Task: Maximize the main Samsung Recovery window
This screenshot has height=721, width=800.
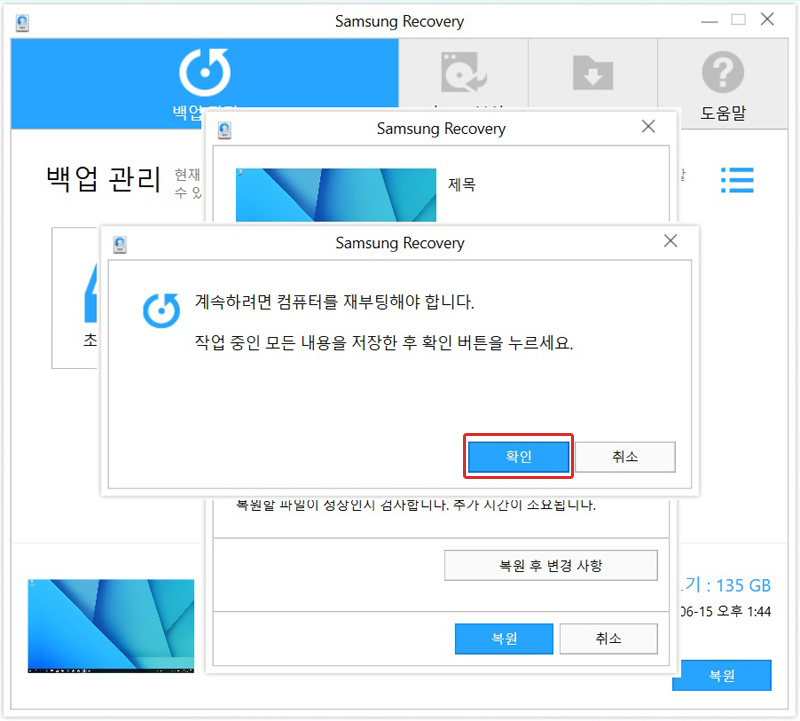Action: click(738, 20)
